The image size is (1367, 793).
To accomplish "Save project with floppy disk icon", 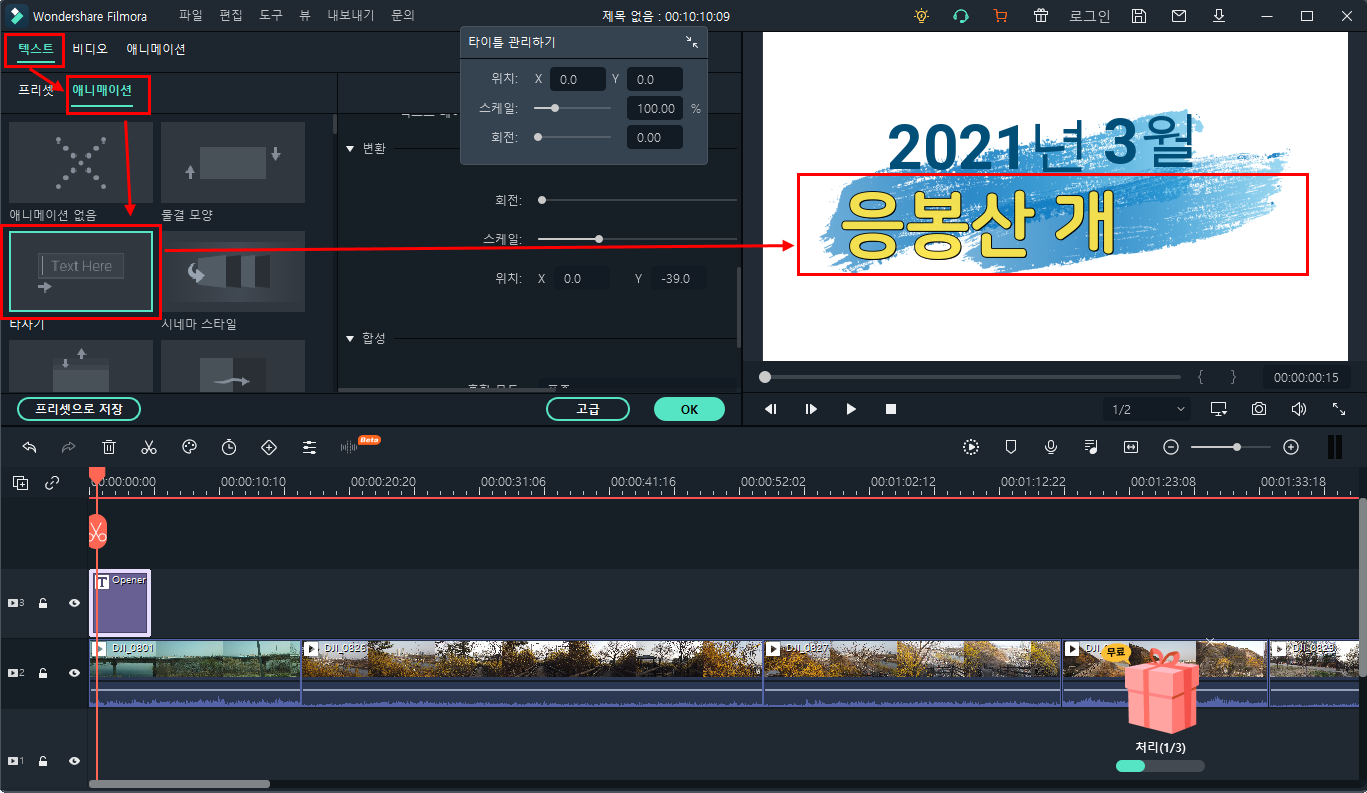I will click(1139, 16).
